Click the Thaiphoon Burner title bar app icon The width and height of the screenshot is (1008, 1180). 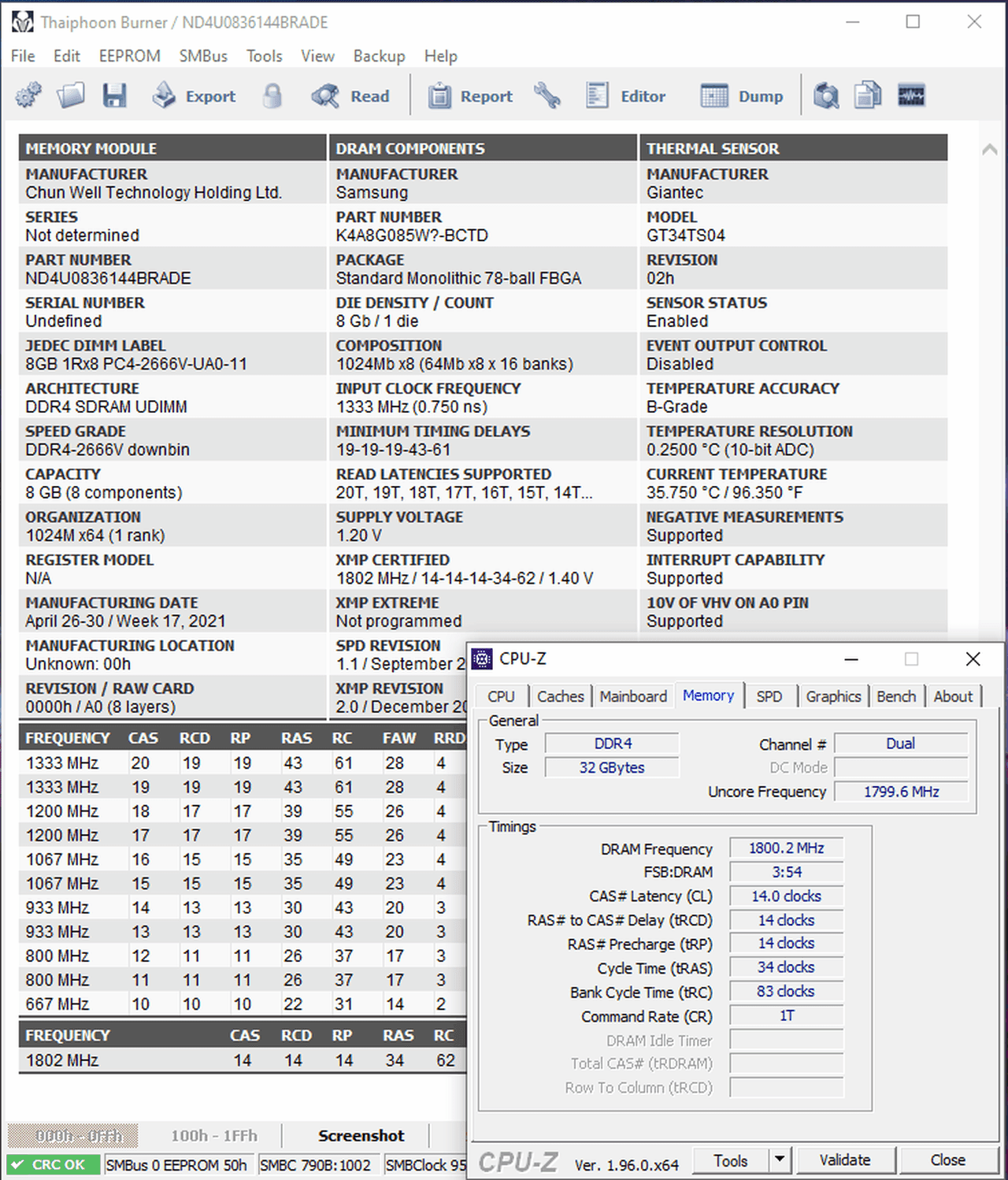click(x=22, y=22)
